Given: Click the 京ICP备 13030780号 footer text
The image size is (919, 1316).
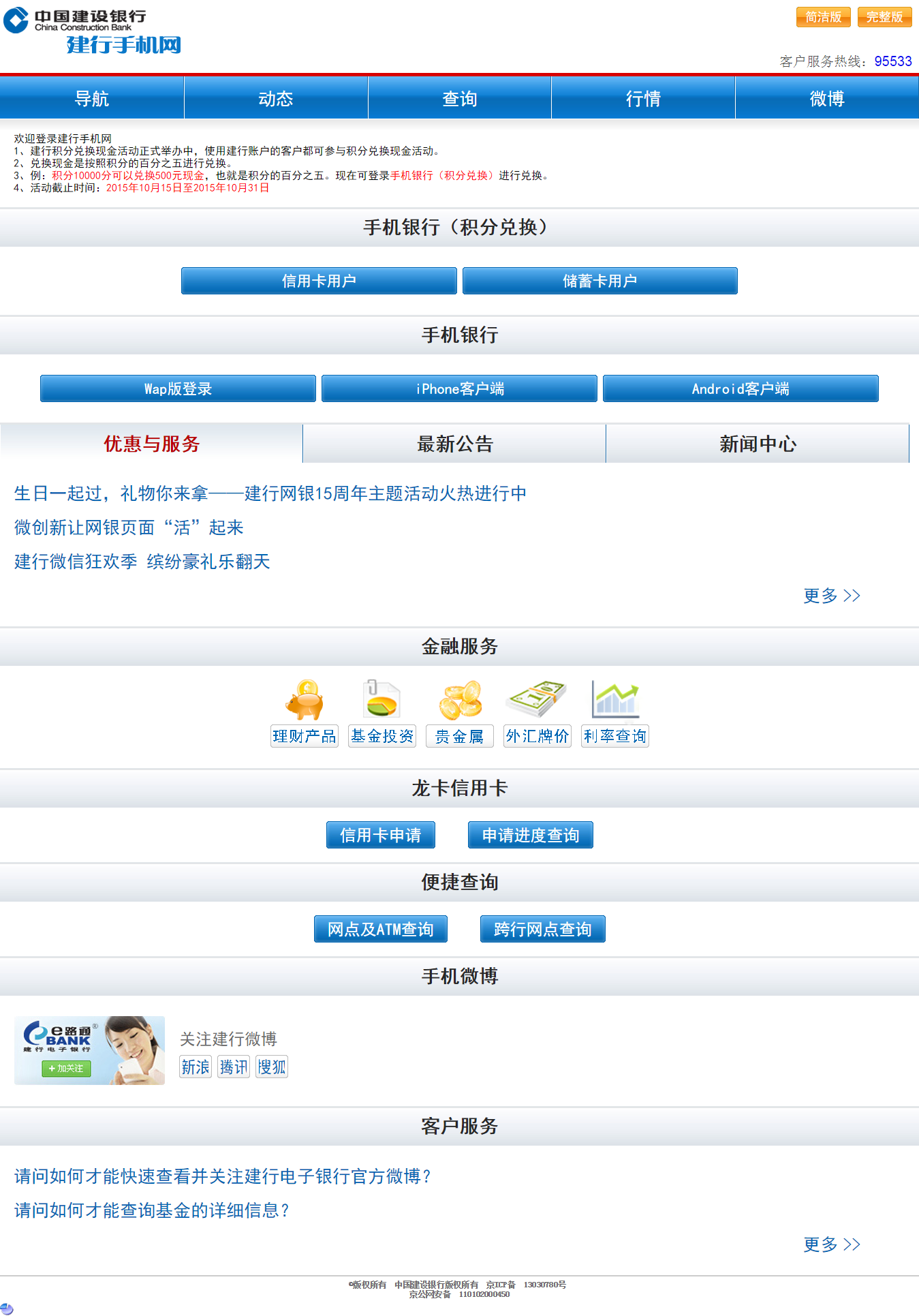Looking at the screenshot, I should pos(526,1285).
